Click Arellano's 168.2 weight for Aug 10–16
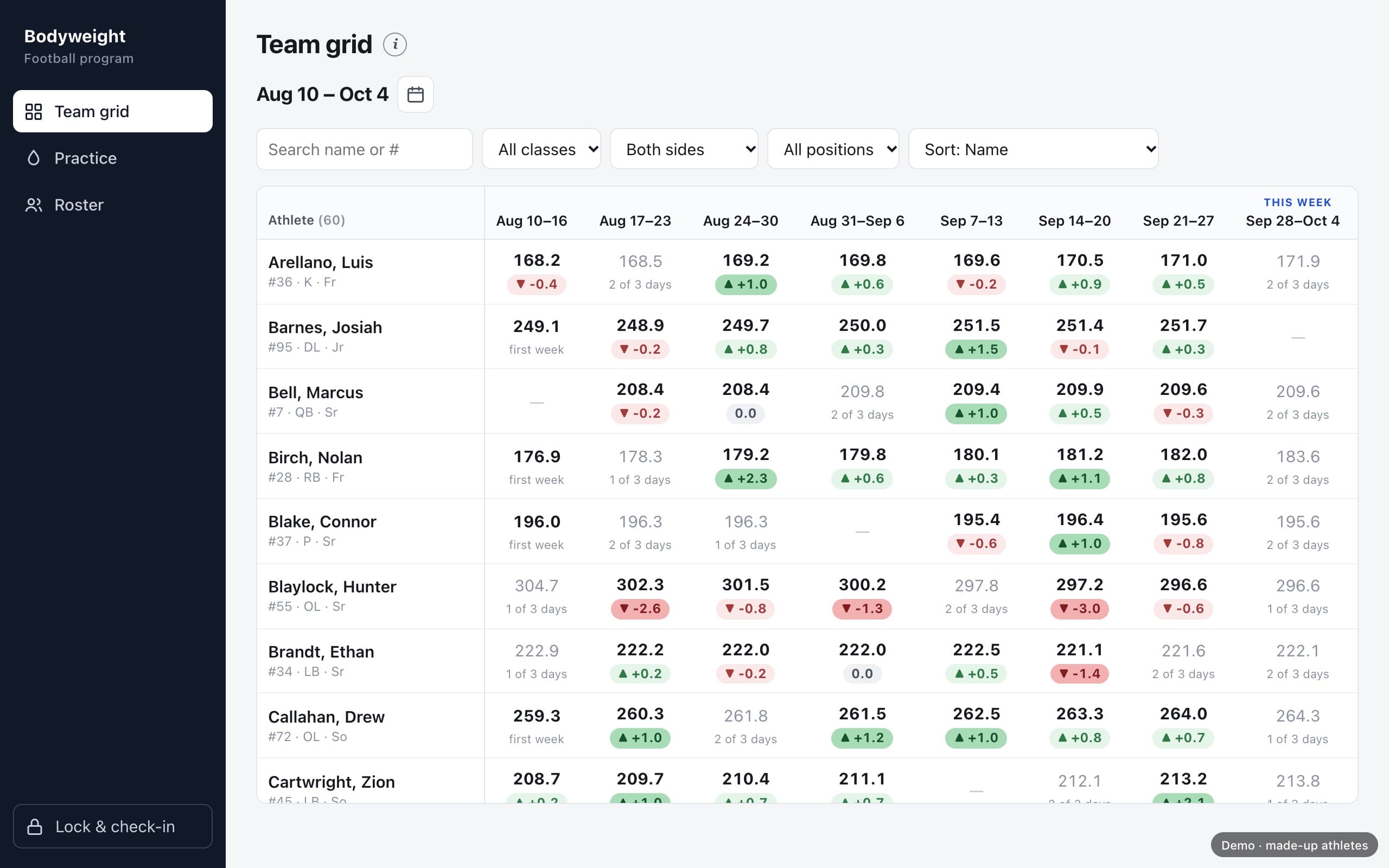The image size is (1389, 868). (x=537, y=260)
